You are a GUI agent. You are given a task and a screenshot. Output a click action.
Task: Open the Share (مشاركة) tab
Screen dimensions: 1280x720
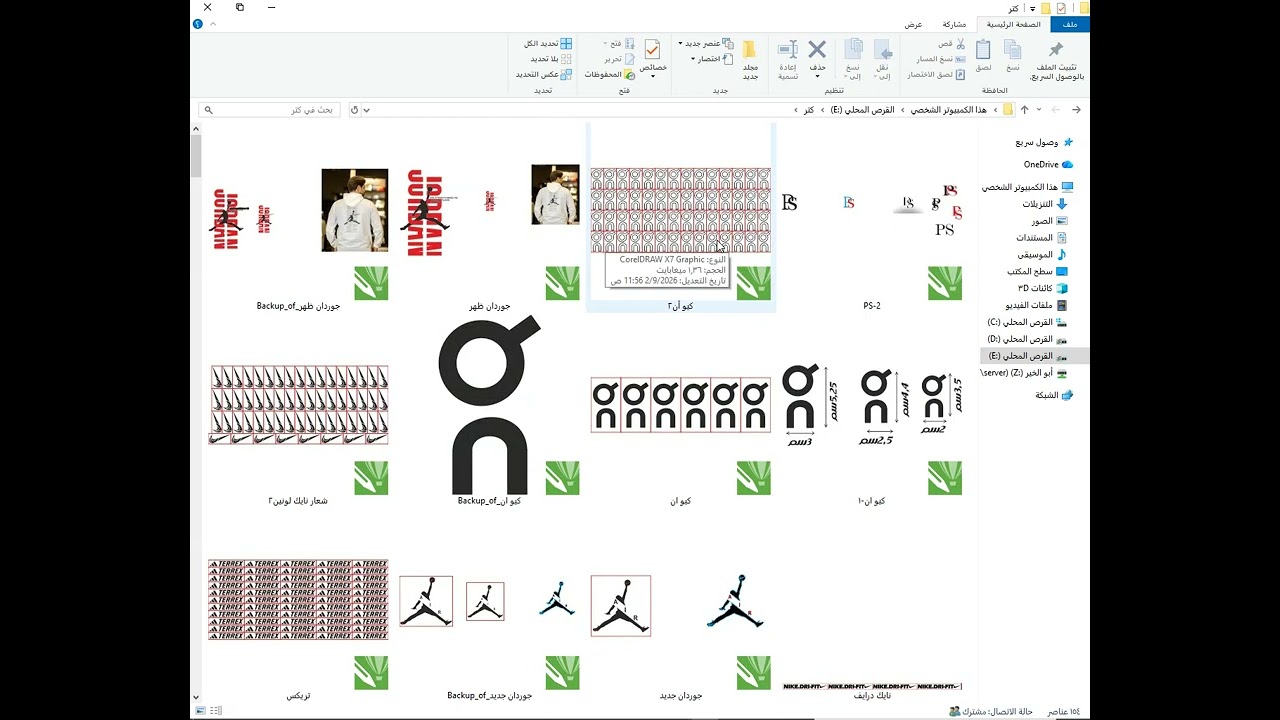tap(954, 24)
